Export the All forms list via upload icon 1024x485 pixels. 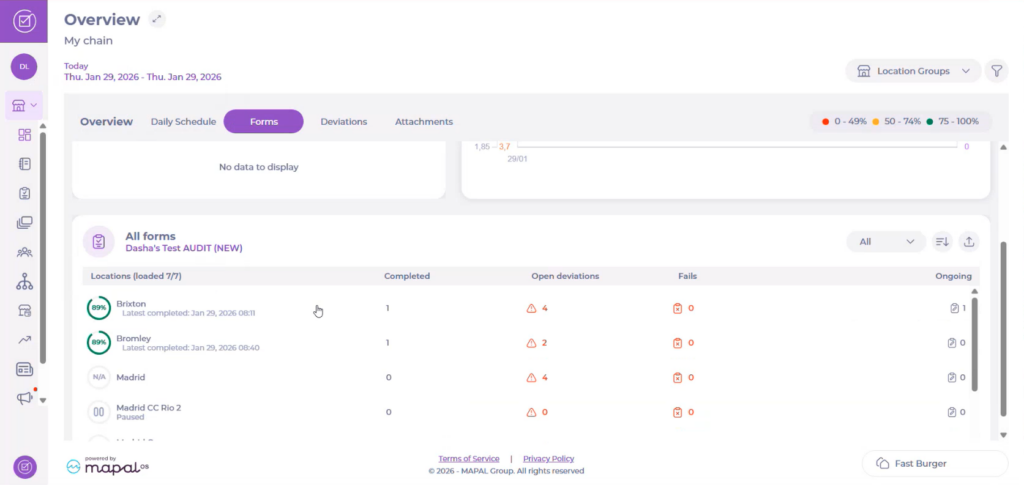click(x=968, y=241)
